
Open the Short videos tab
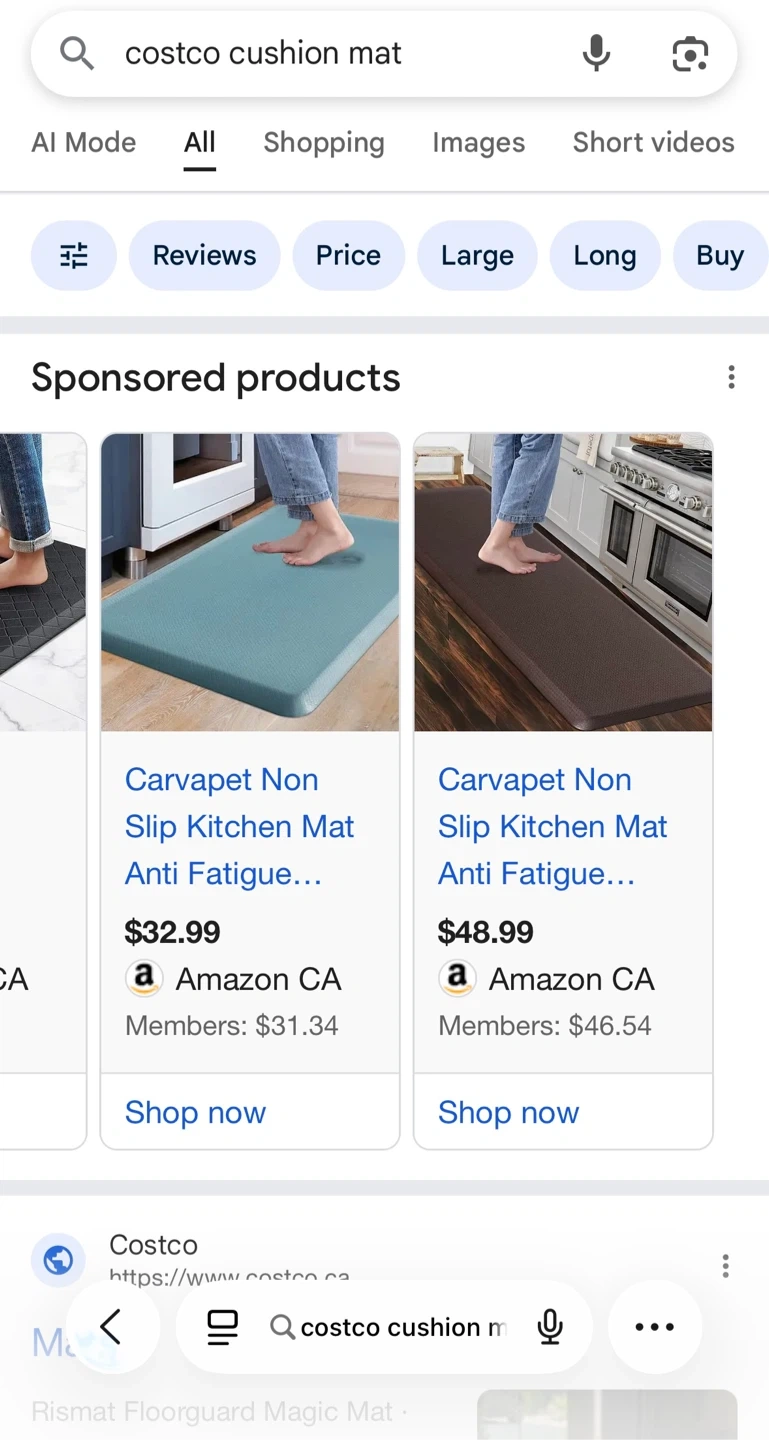coord(653,143)
